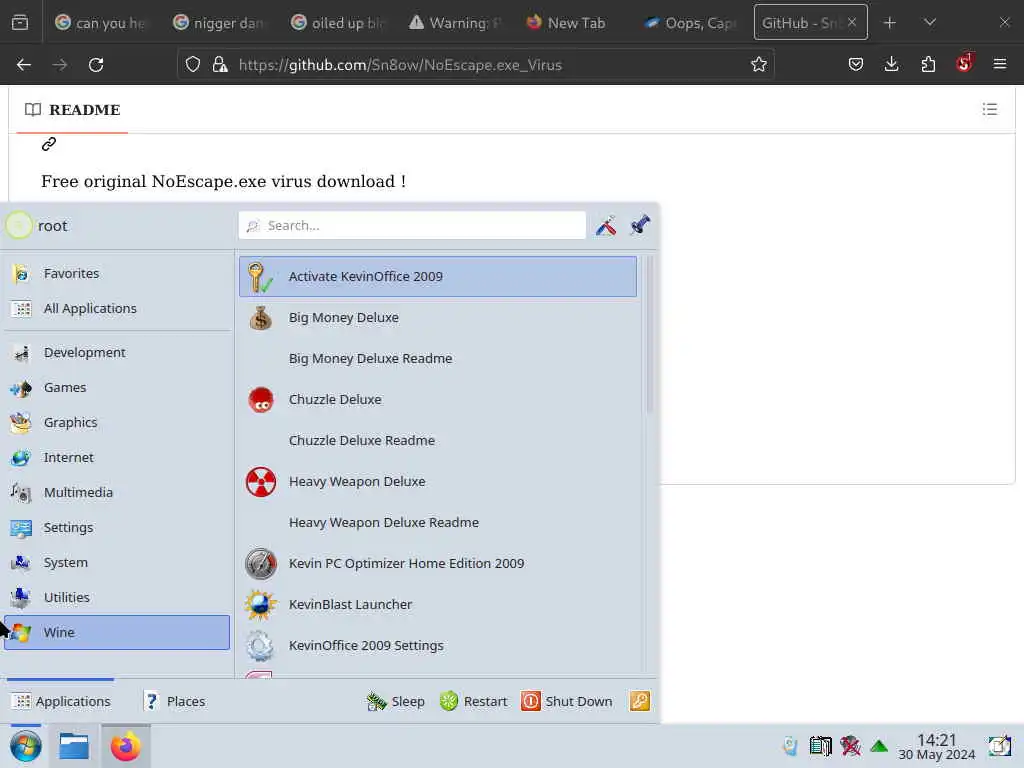The width and height of the screenshot is (1024, 768).
Task: Click the disconnected network tray icon
Action: click(850, 746)
